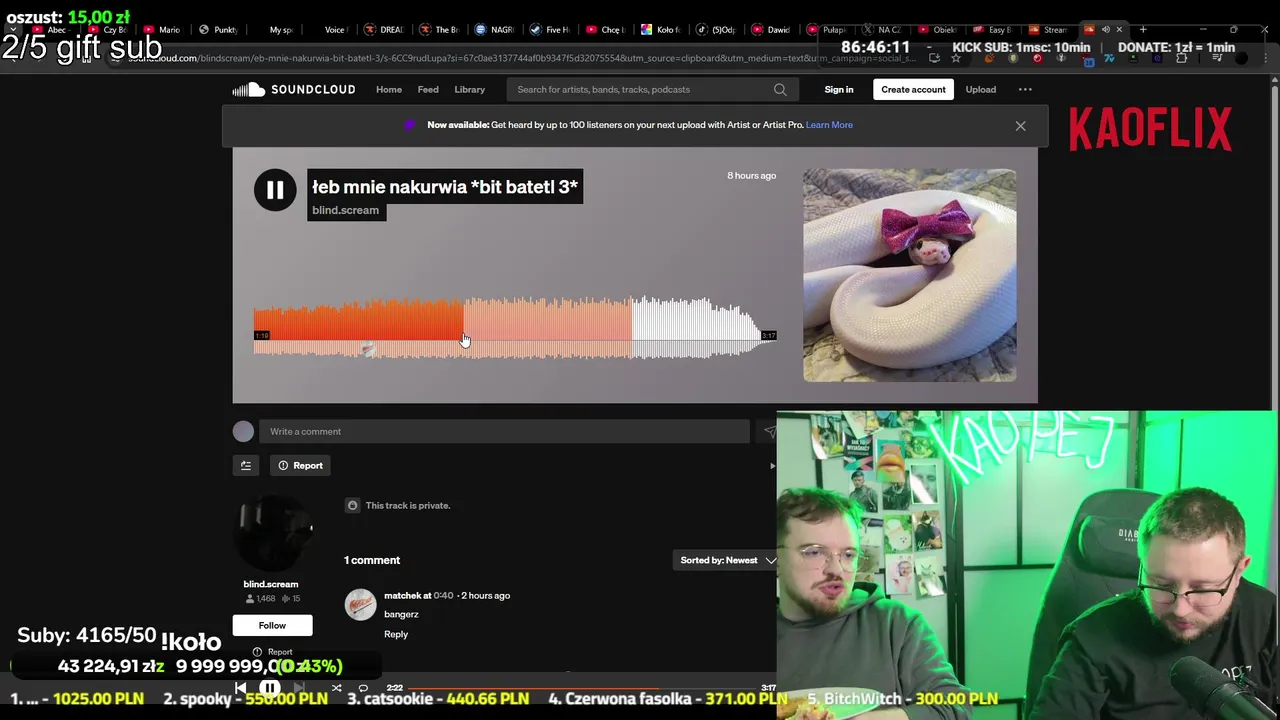The width and height of the screenshot is (1280, 720).
Task: Skip to previous track in bottom player
Action: pos(240,688)
